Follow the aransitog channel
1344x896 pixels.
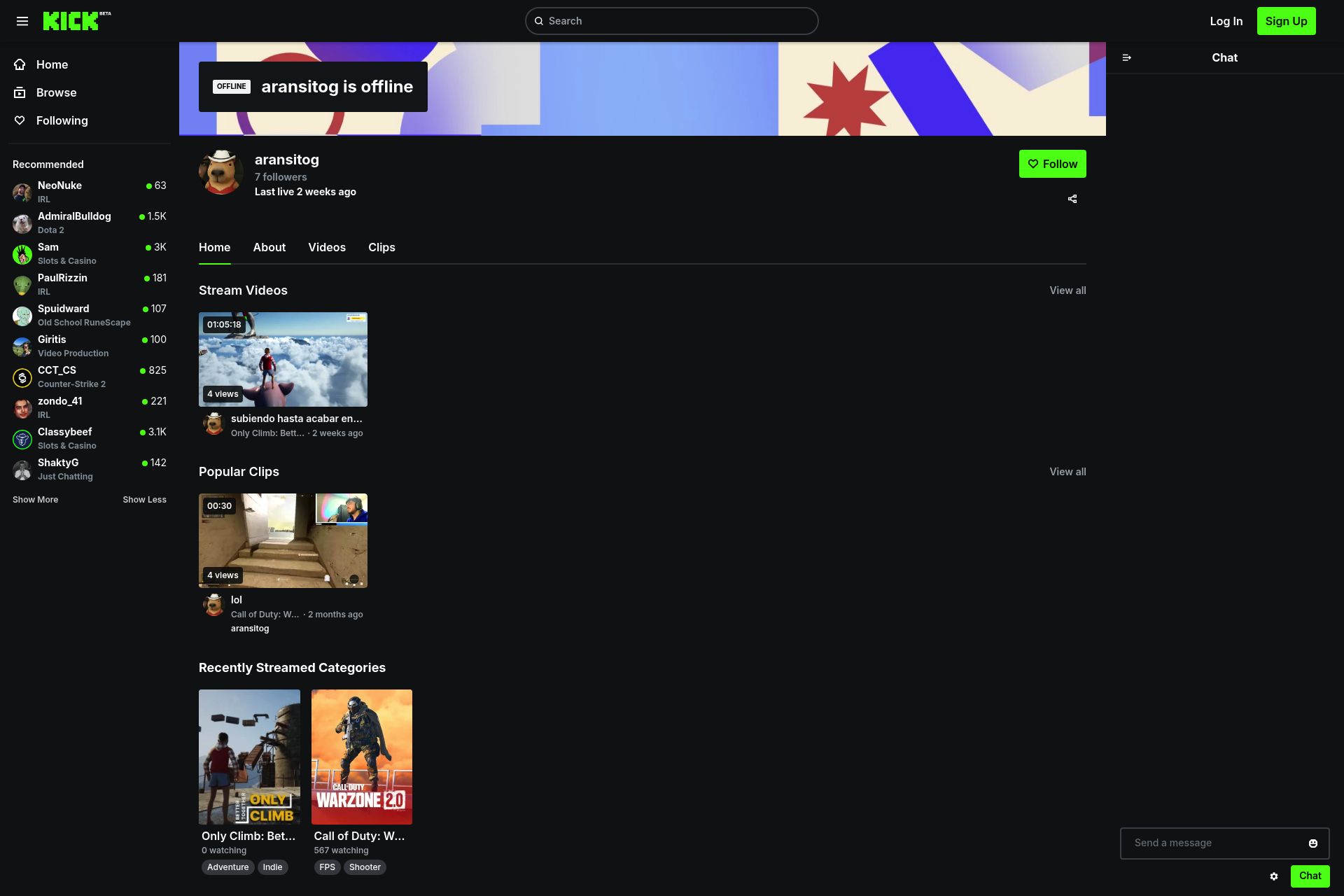pos(1052,164)
